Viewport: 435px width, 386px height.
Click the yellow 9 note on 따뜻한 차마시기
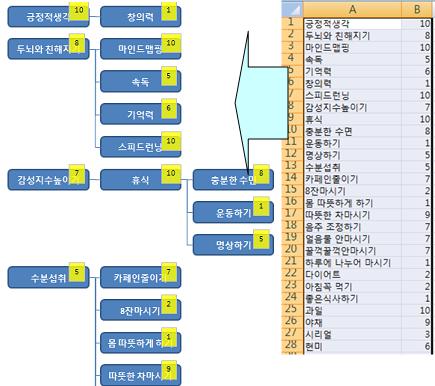point(169,370)
